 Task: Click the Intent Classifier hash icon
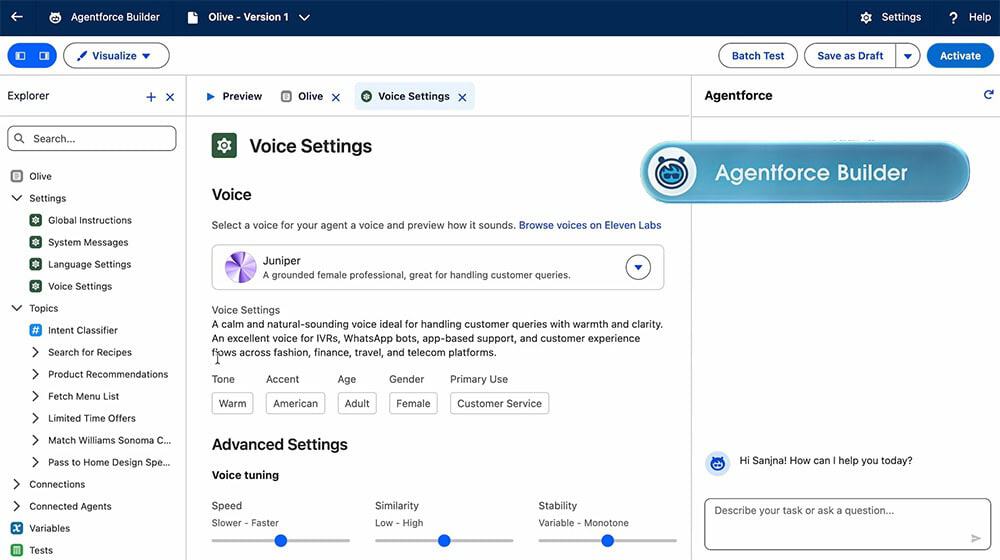(36, 330)
